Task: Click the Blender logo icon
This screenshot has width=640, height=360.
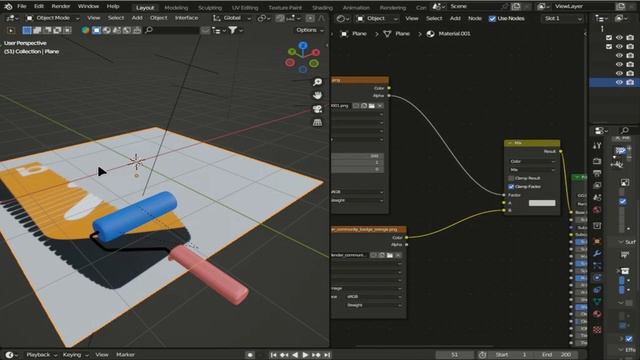Action: (x=8, y=7)
